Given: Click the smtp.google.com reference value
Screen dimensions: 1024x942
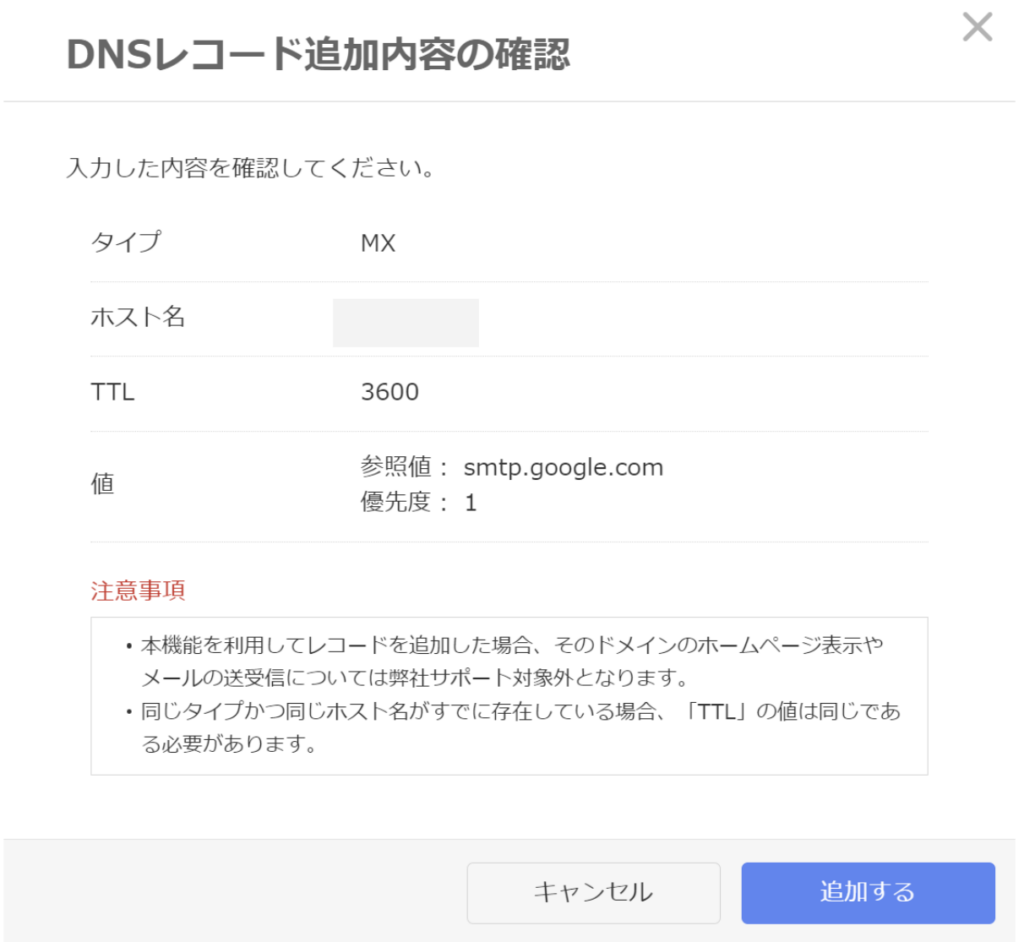Looking at the screenshot, I should pyautogui.click(x=563, y=467).
